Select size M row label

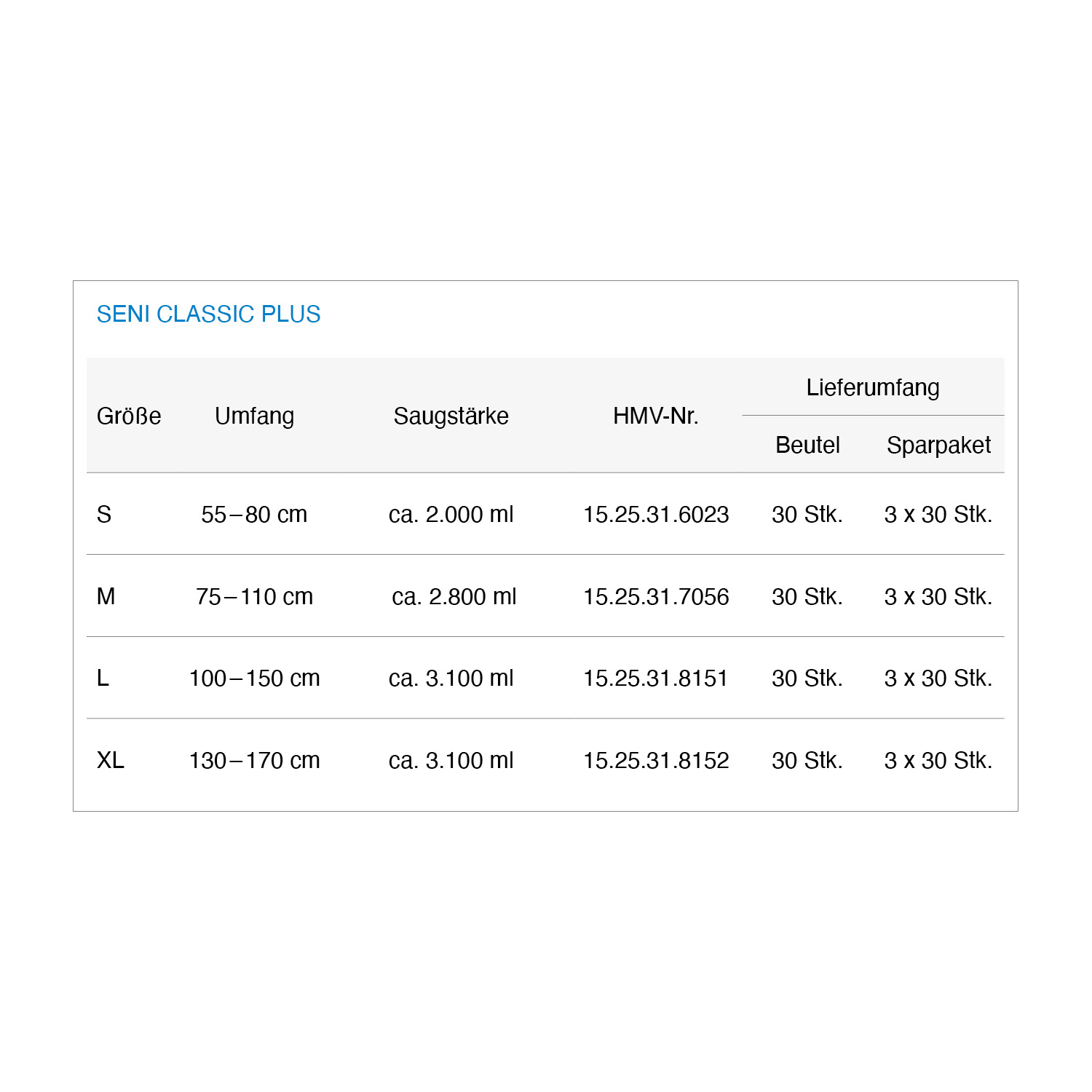tap(106, 597)
